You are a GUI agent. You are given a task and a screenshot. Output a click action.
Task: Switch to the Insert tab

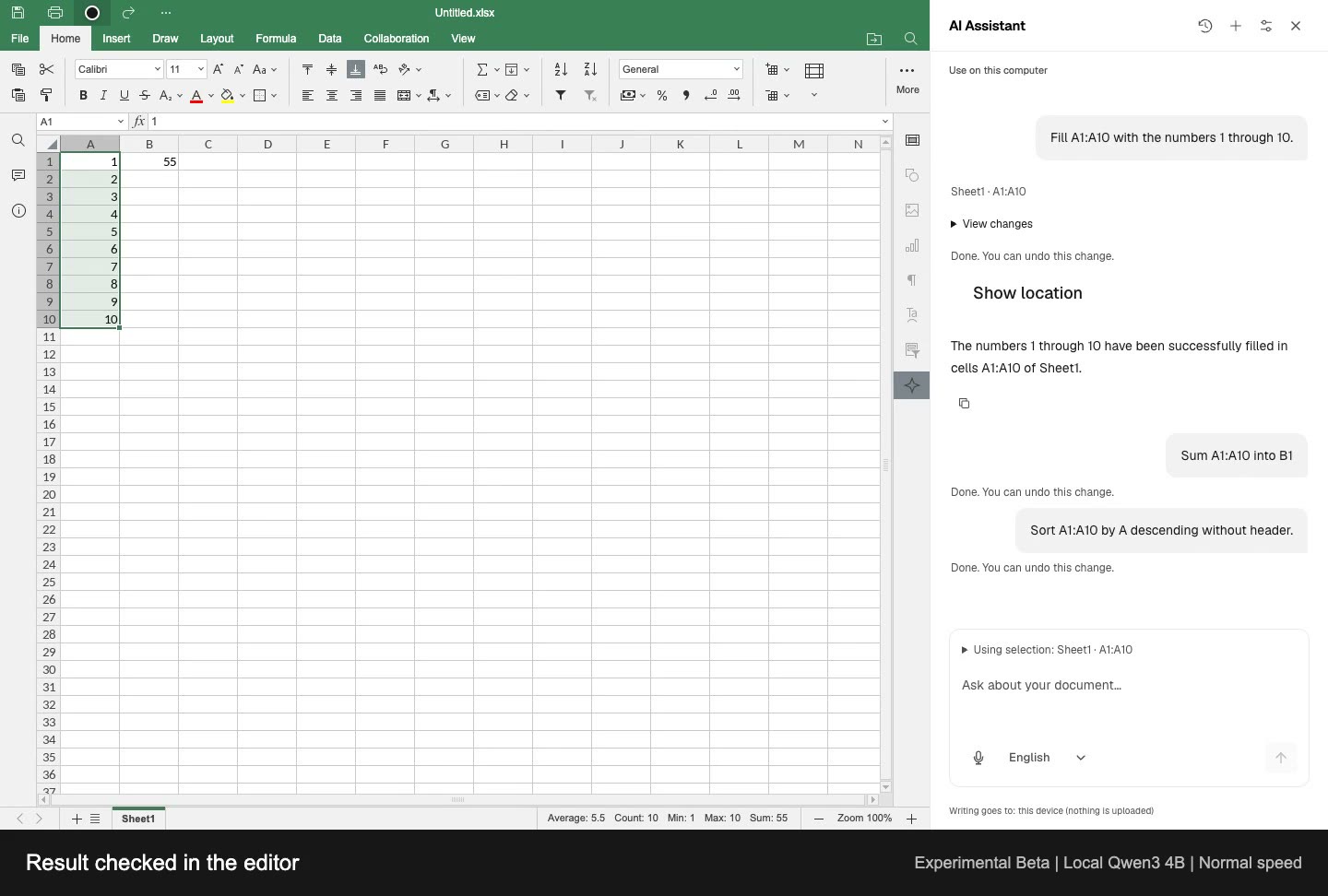pos(116,39)
